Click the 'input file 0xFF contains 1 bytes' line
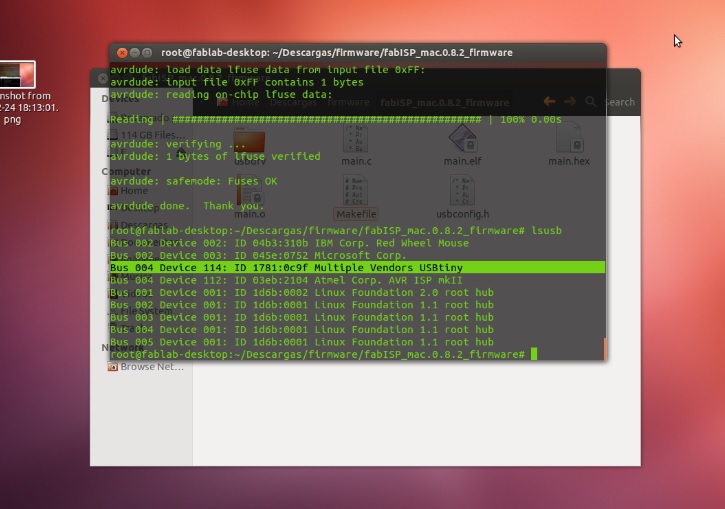Screen dimensions: 725x509 pos(236,82)
